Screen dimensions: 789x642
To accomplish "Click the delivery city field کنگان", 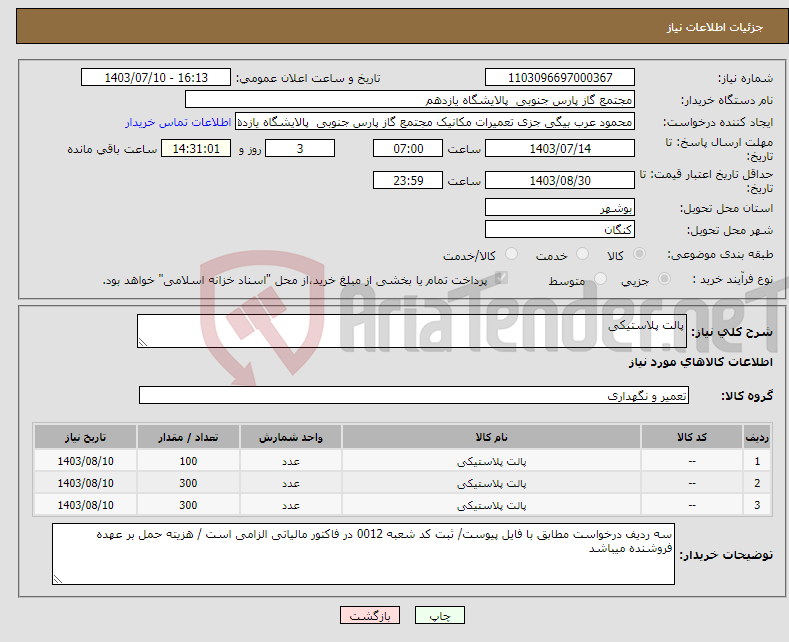I will [x=560, y=229].
